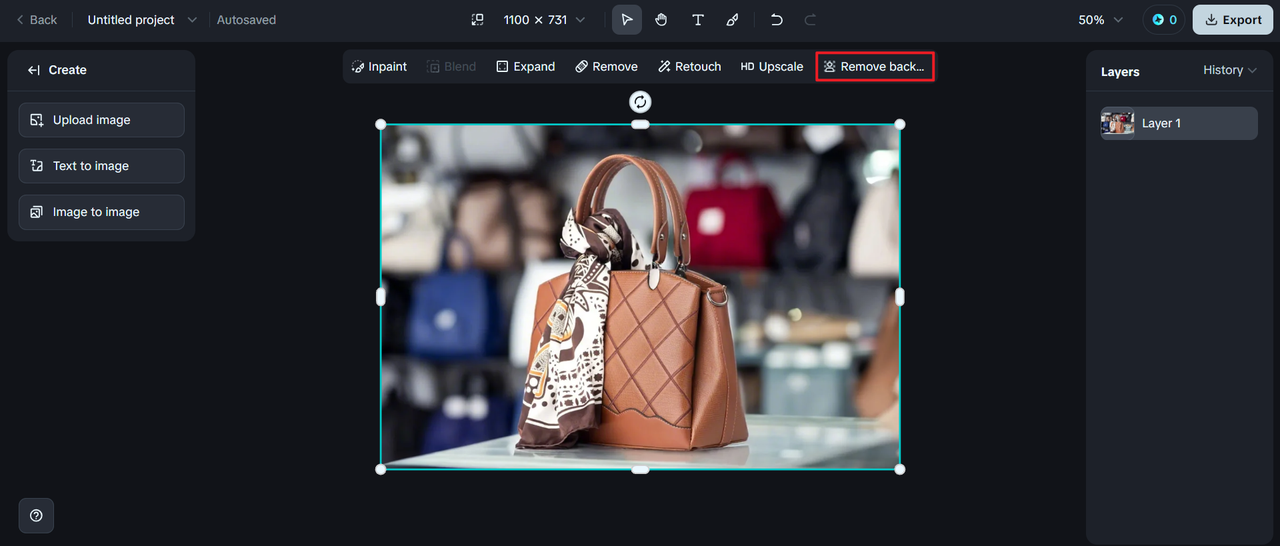Click the Undo arrow

point(776,20)
